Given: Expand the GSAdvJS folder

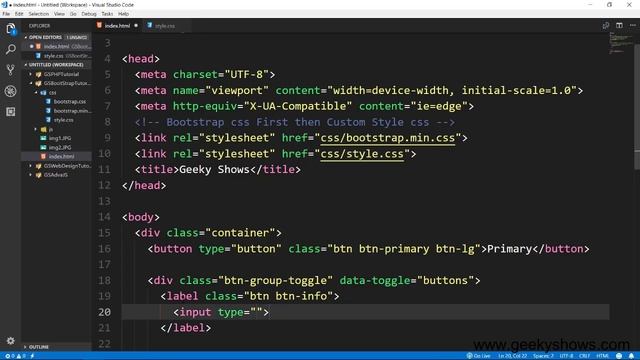Looking at the screenshot, I should [56, 175].
